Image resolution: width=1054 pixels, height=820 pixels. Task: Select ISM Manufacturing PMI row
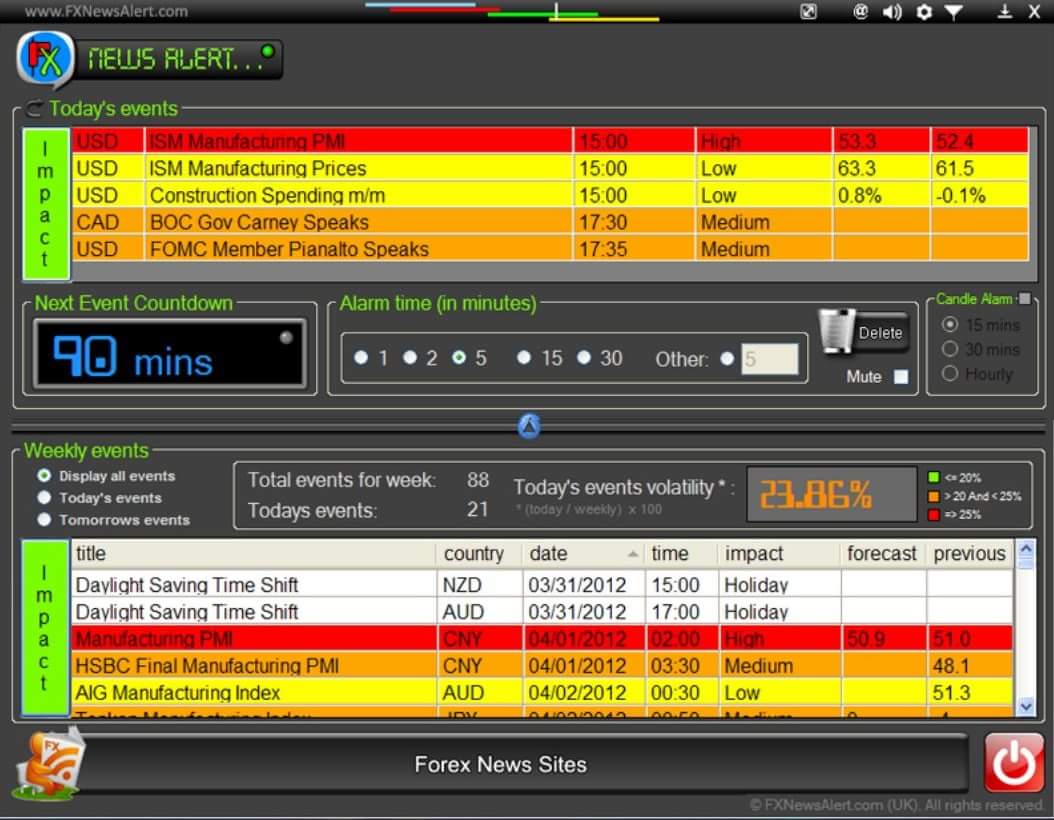coord(550,141)
